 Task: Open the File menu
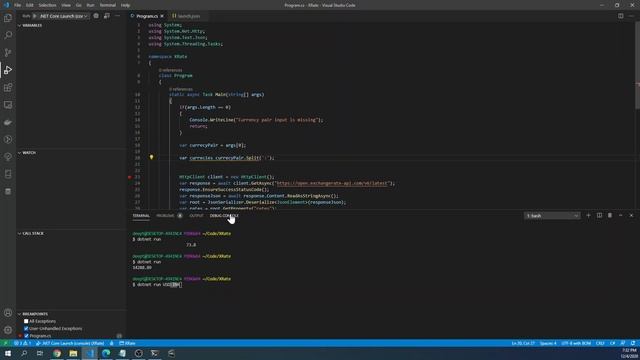(x=18, y=5)
